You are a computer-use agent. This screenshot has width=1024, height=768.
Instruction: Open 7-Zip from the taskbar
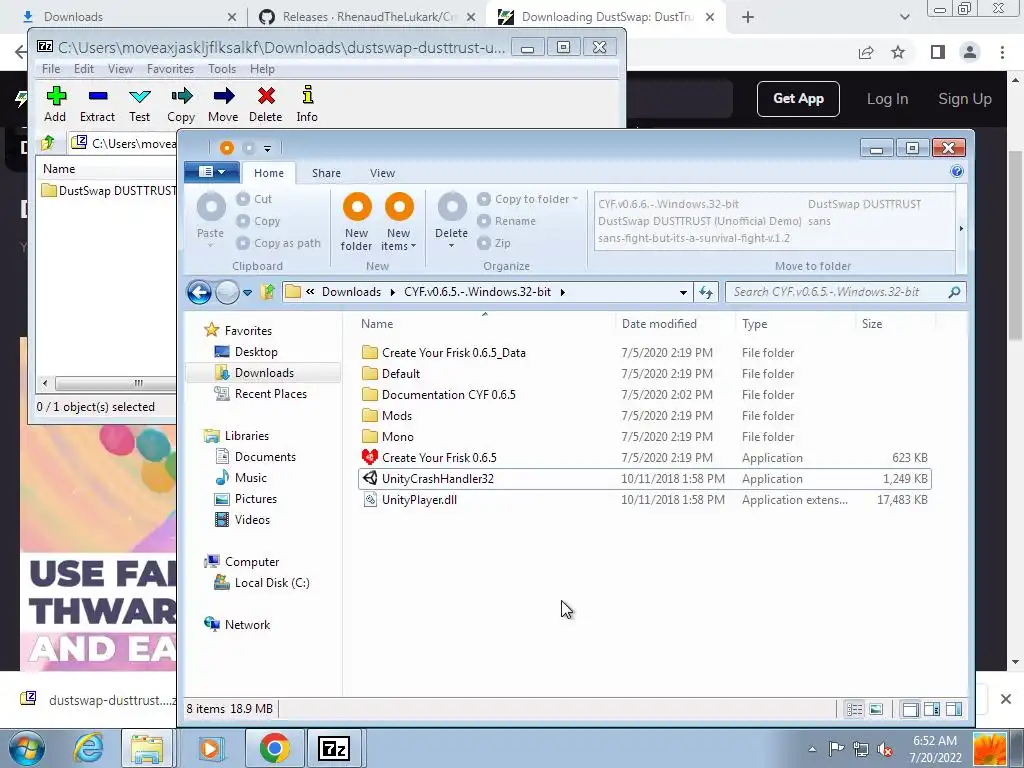[334, 748]
